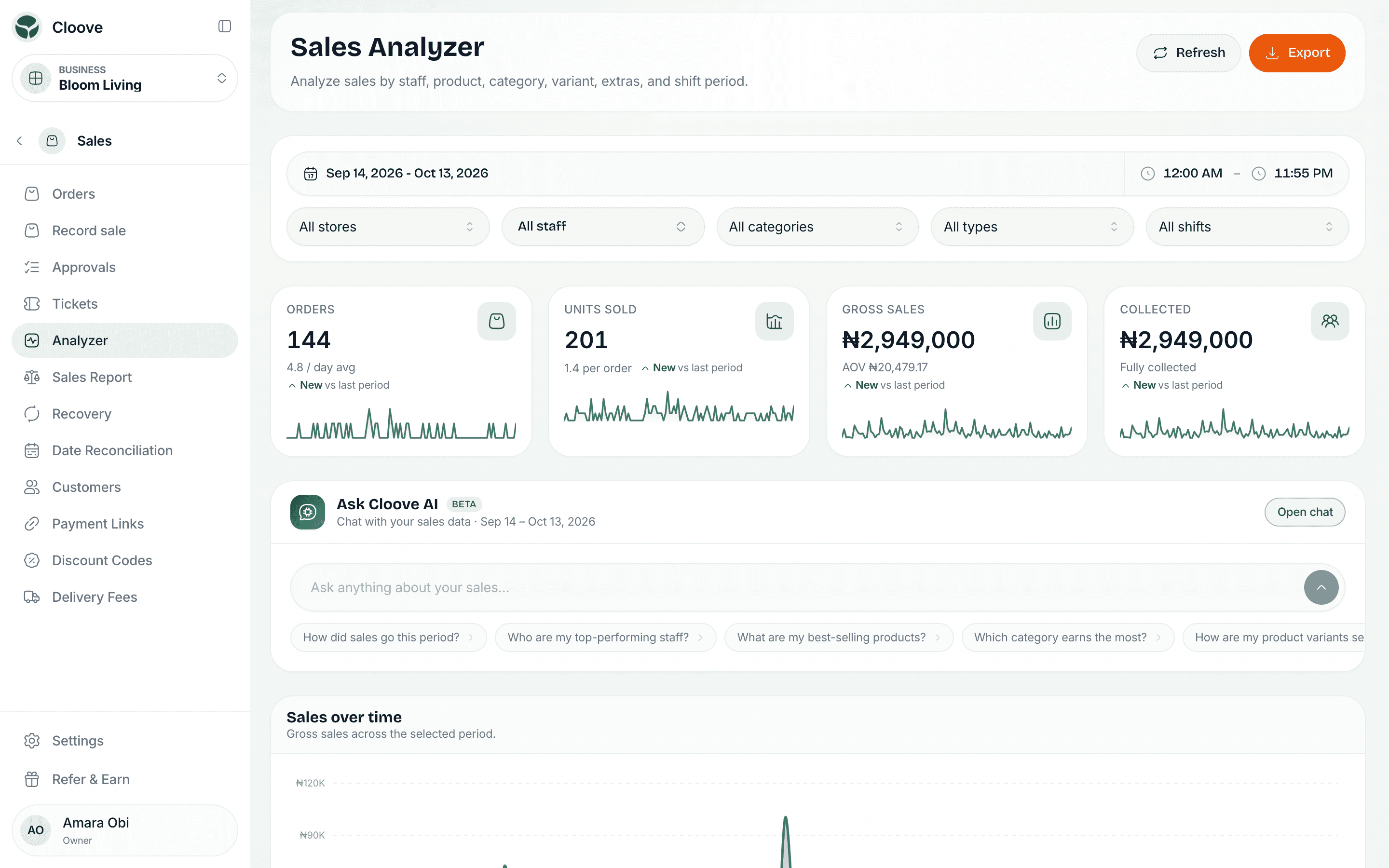1389x868 pixels.
Task: Open the Amara Obi owner profile card
Action: tap(124, 830)
